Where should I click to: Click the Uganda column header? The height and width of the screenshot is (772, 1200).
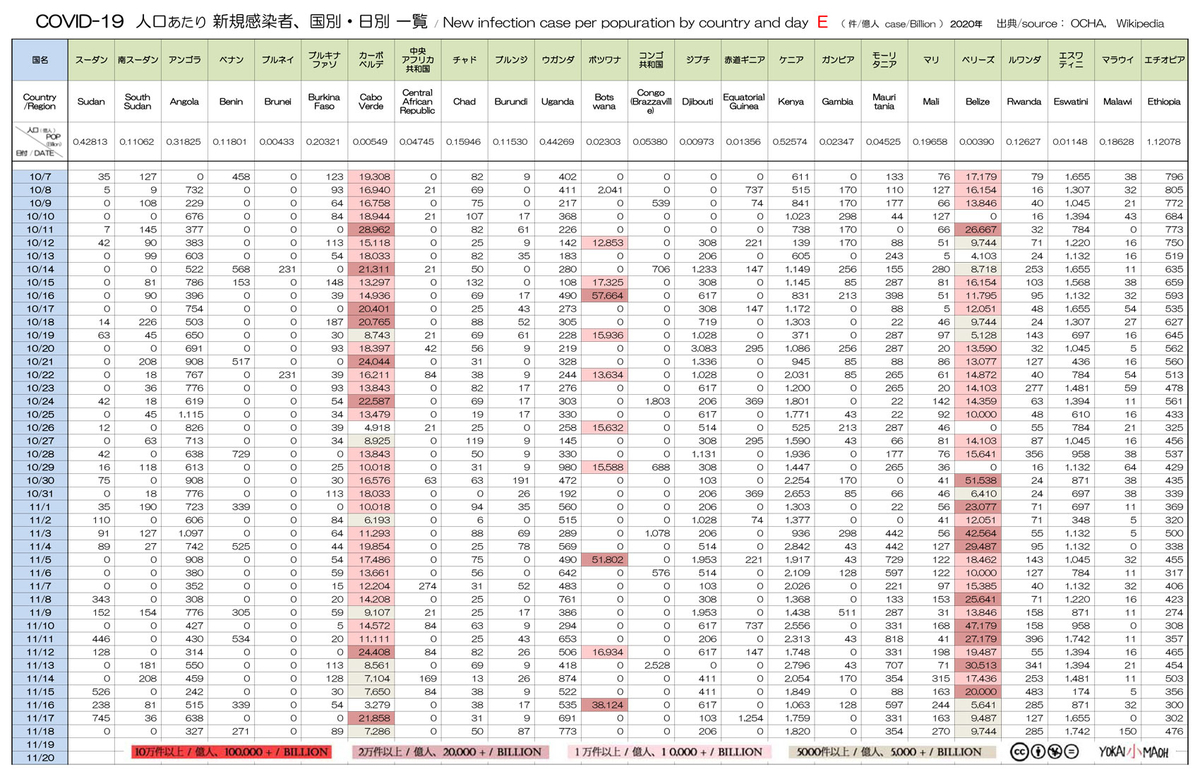point(556,102)
